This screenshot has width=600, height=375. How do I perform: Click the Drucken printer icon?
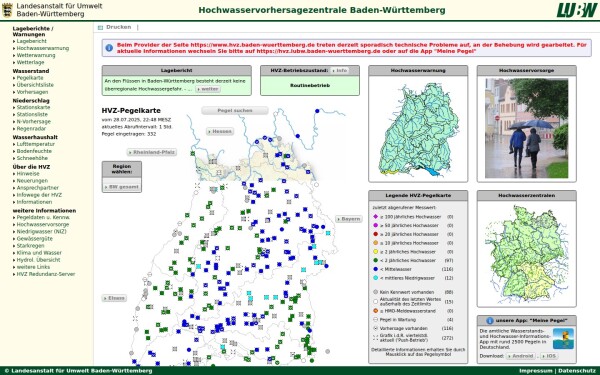coord(100,28)
